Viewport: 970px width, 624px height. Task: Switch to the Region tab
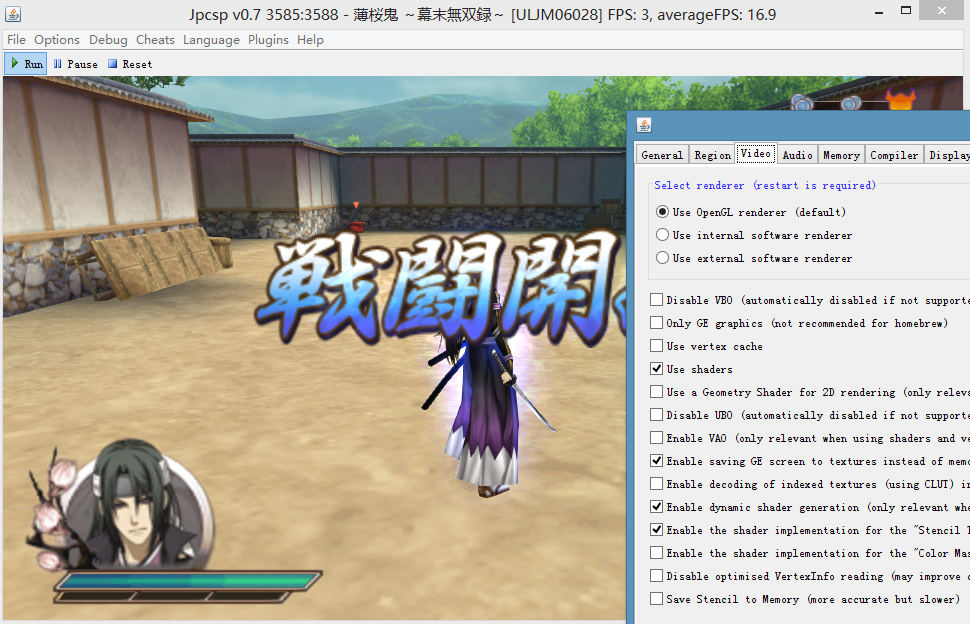(x=712, y=155)
